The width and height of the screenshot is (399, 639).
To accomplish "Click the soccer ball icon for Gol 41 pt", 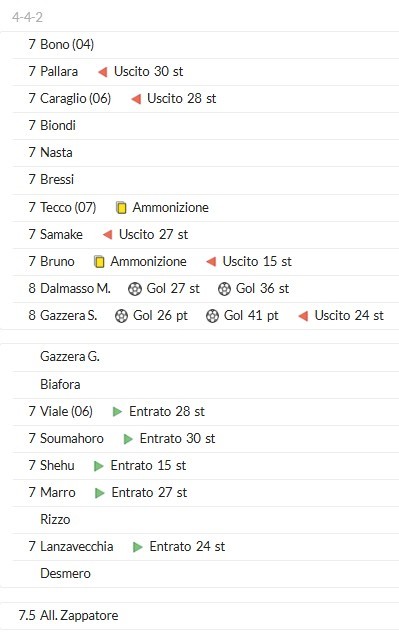I will tap(212, 316).
